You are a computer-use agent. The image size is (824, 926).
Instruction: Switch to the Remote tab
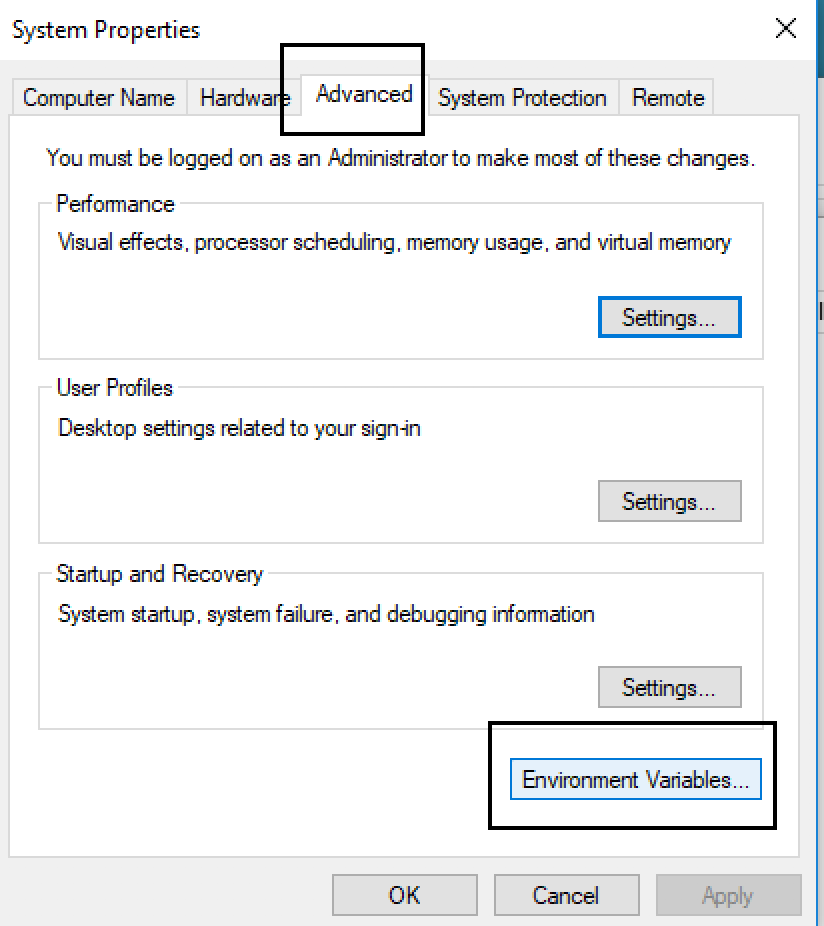[x=668, y=98]
